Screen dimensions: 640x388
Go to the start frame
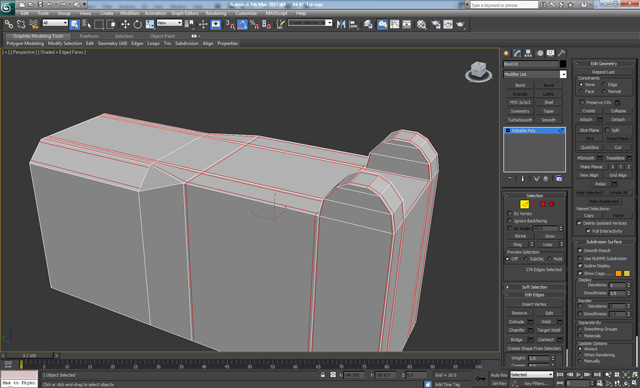pyautogui.click(x=560, y=375)
